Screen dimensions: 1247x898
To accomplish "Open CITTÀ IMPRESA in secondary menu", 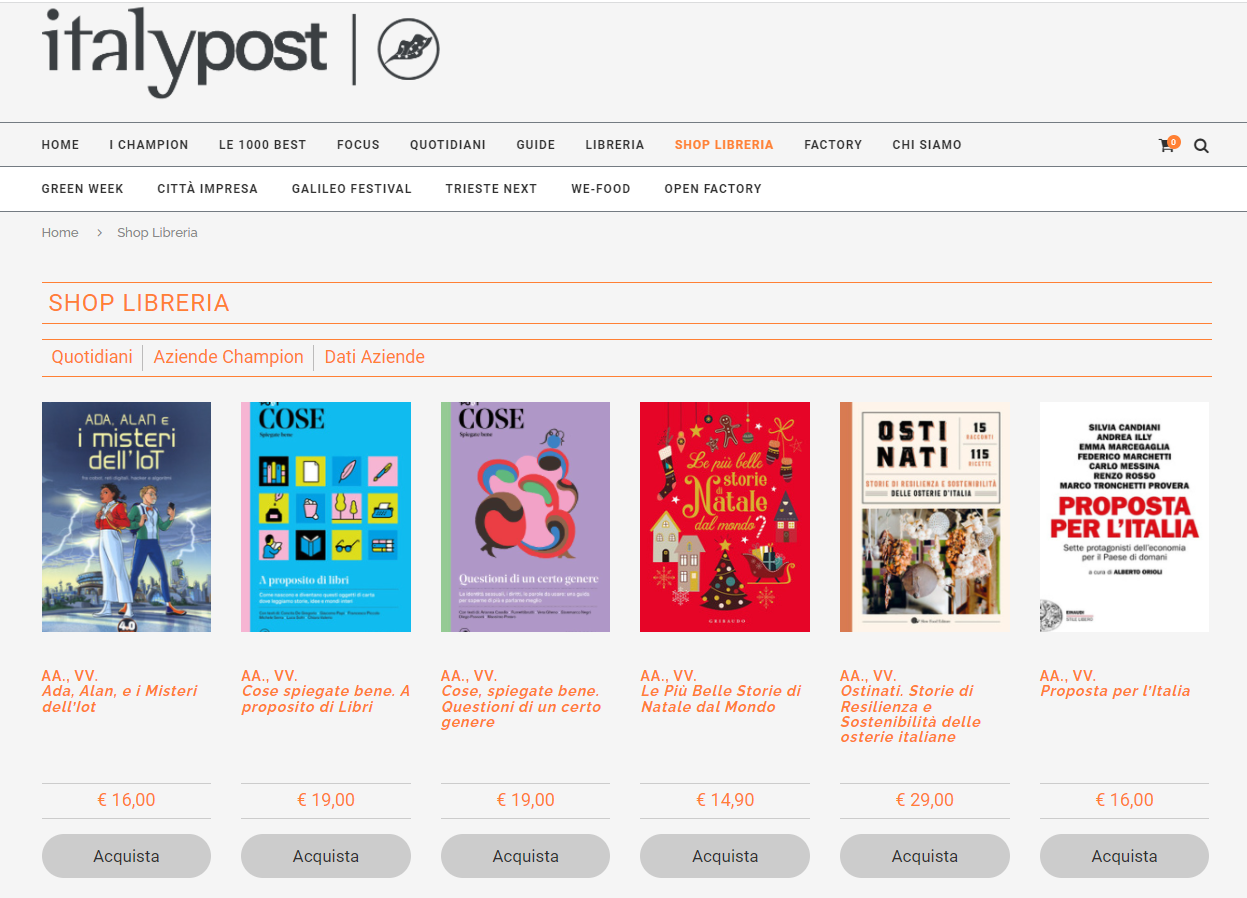I will point(208,189).
